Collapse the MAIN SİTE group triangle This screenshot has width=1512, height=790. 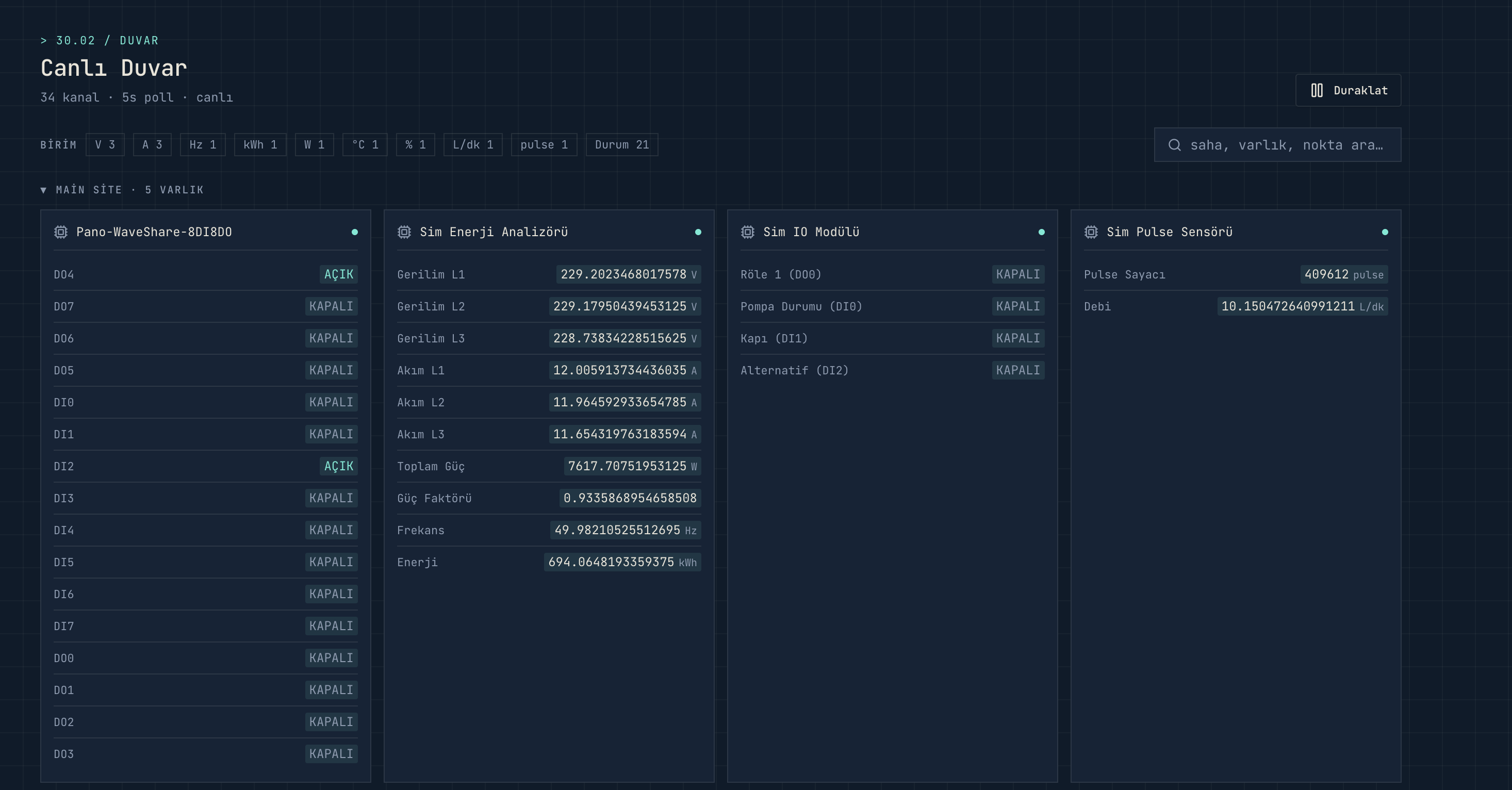[x=43, y=190]
